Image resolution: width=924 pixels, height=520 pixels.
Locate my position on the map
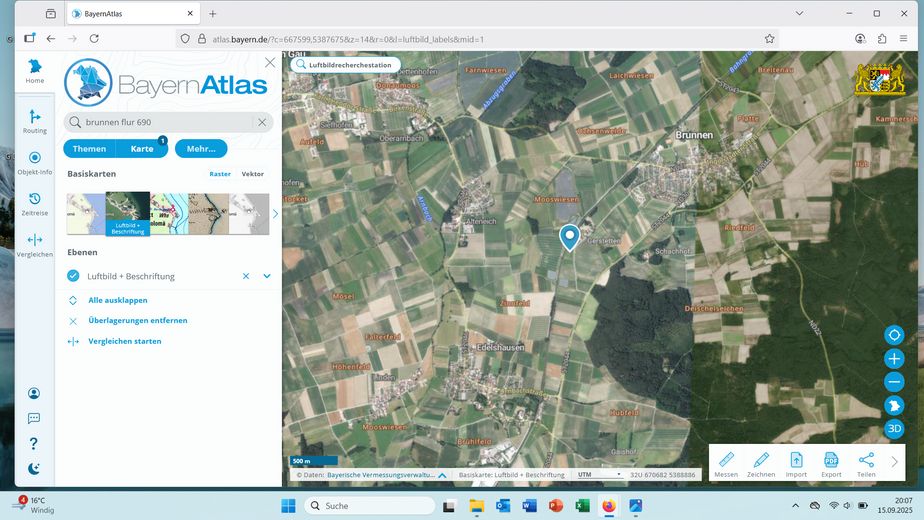coord(894,335)
